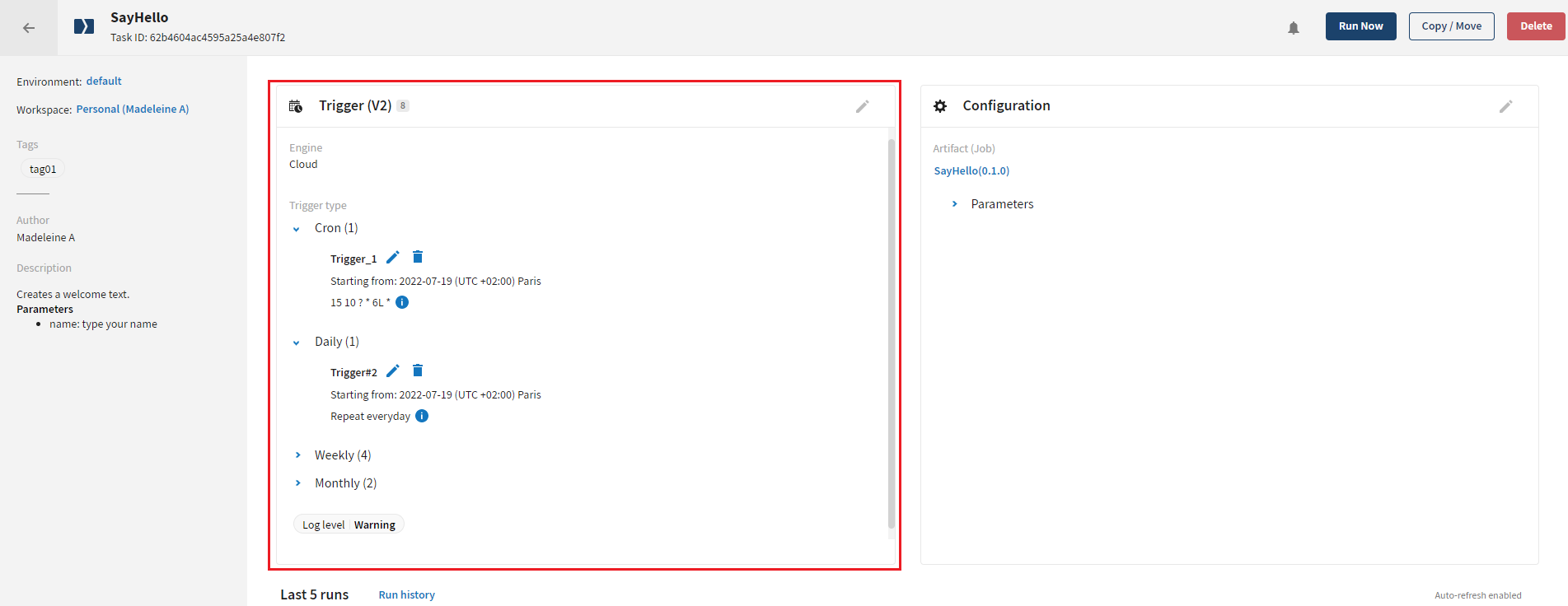Show info for the cron expression
This screenshot has width=1568, height=606.
[402, 302]
